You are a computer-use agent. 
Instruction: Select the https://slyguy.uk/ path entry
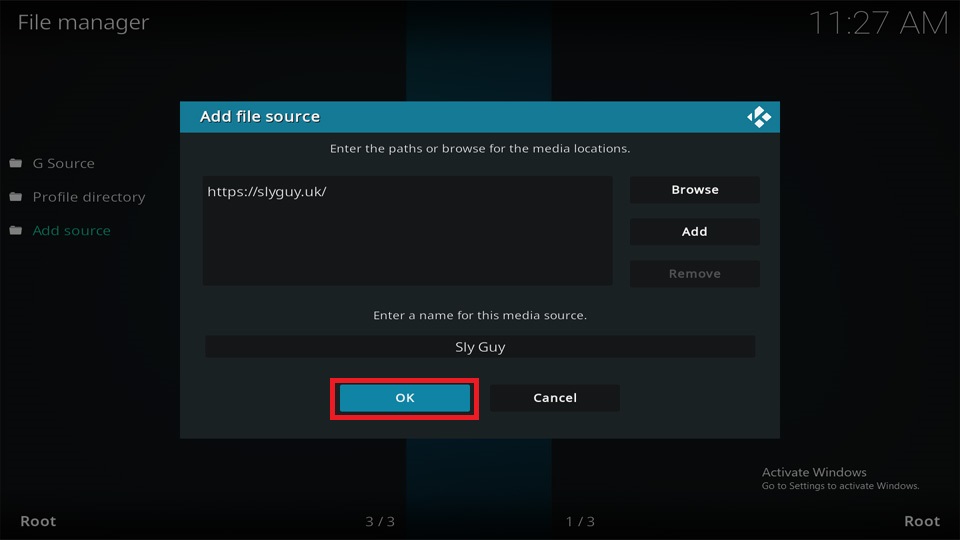point(267,192)
